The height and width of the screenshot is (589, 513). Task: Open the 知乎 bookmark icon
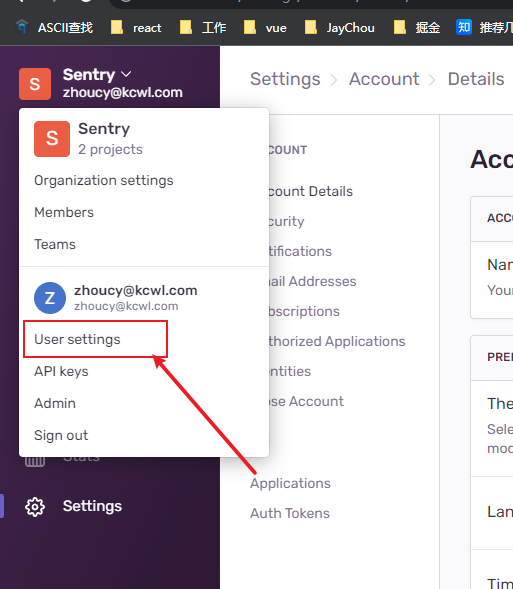(x=463, y=27)
